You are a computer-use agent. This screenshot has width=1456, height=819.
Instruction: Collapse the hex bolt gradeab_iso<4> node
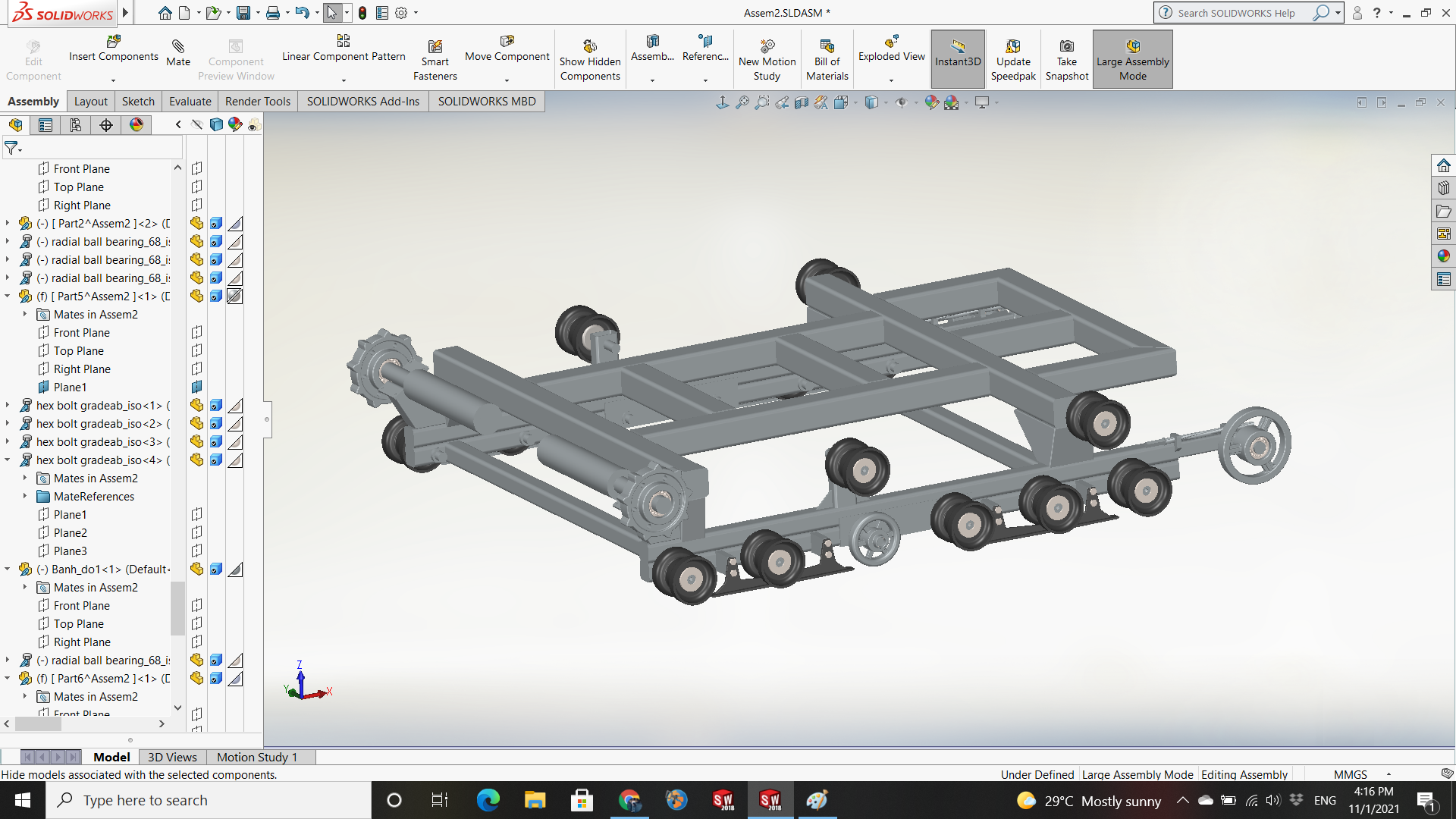pyautogui.click(x=8, y=460)
